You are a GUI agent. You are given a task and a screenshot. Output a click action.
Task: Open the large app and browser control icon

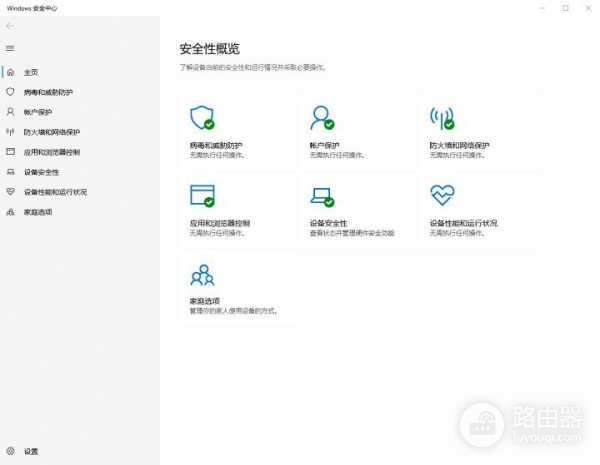[x=202, y=196]
